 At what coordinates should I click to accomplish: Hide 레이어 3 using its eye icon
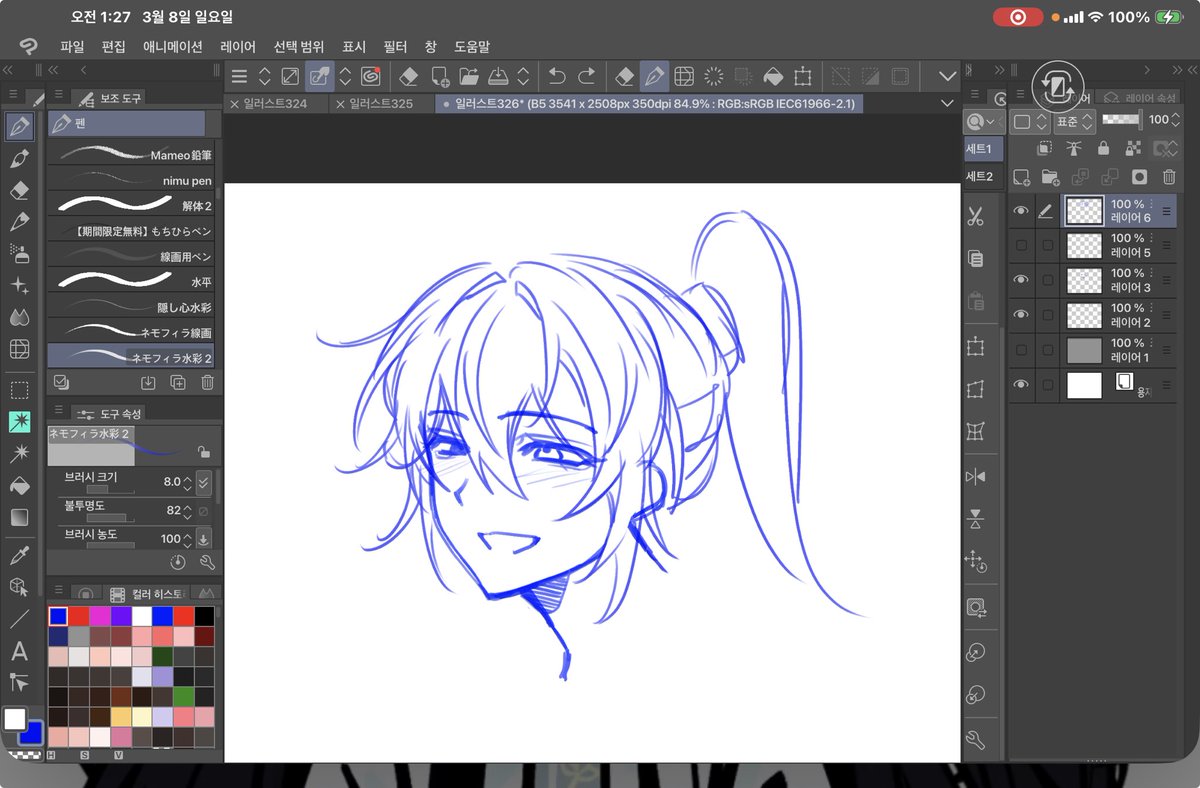click(x=1021, y=280)
